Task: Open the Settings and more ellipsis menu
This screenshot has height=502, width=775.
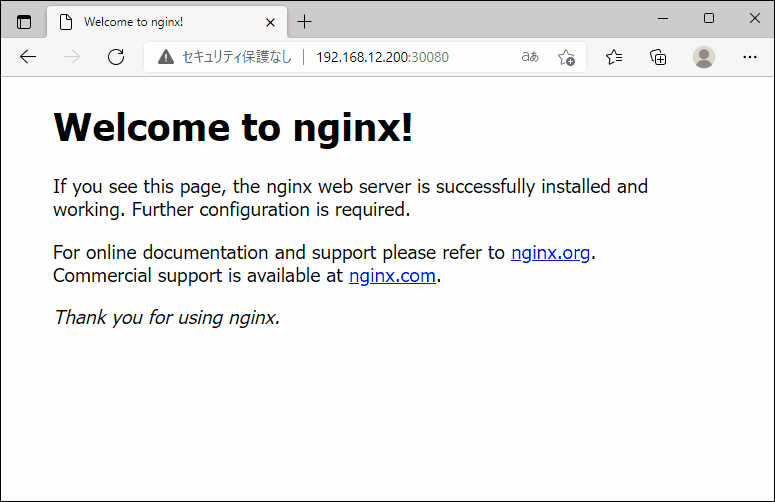Action: click(750, 57)
